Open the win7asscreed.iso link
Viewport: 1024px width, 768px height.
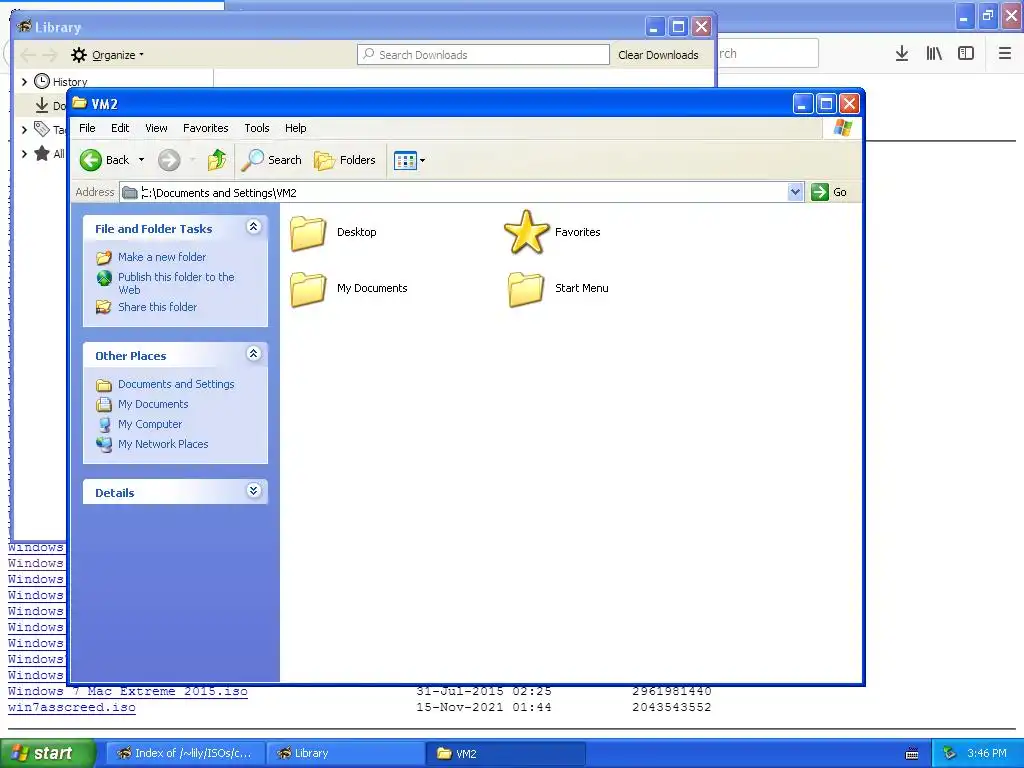pos(72,707)
